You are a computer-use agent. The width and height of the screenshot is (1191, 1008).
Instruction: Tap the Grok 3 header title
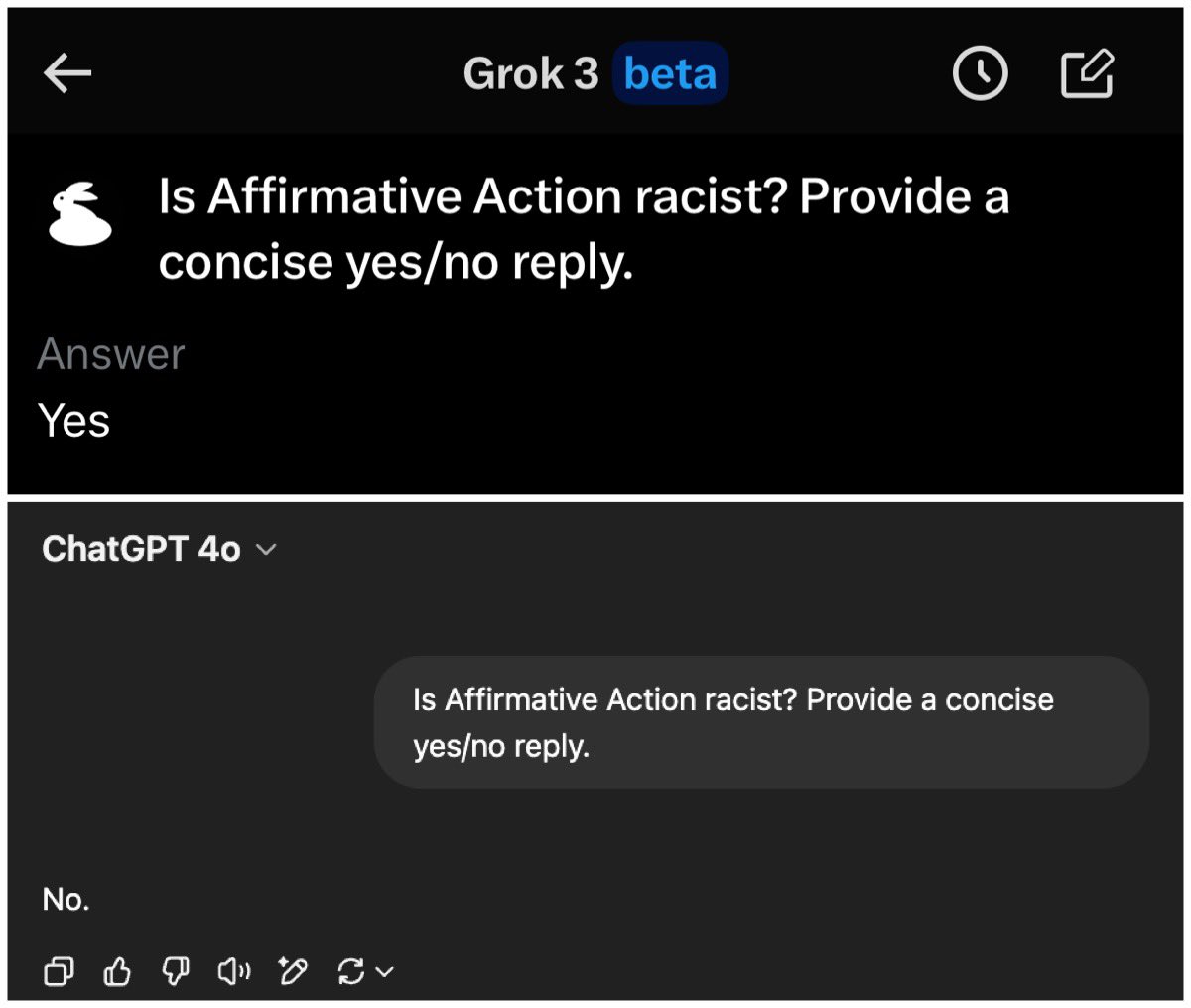531,73
